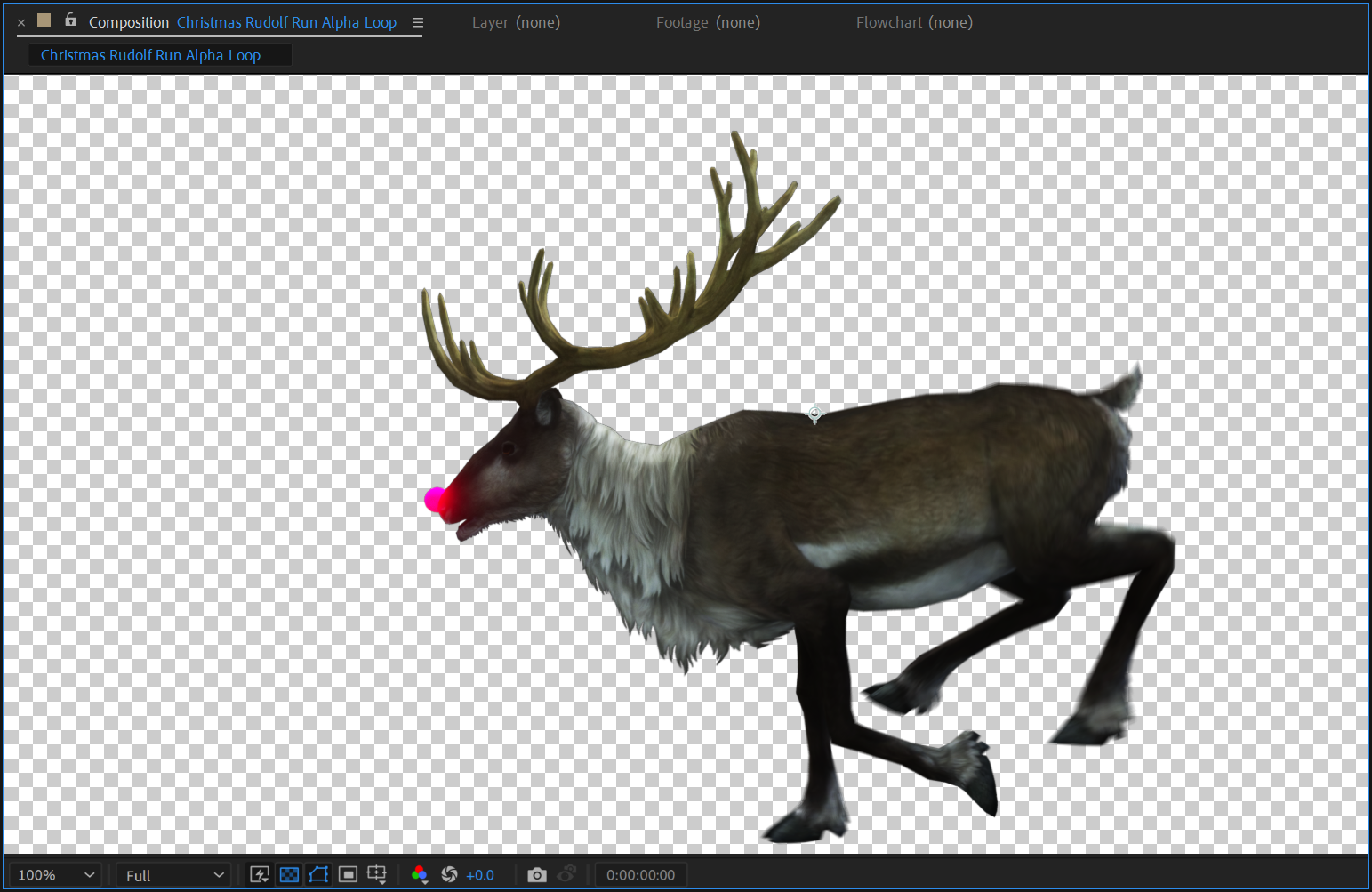Viewport: 1372px width, 892px height.
Task: Toggle the transparency grid button
Action: (289, 875)
